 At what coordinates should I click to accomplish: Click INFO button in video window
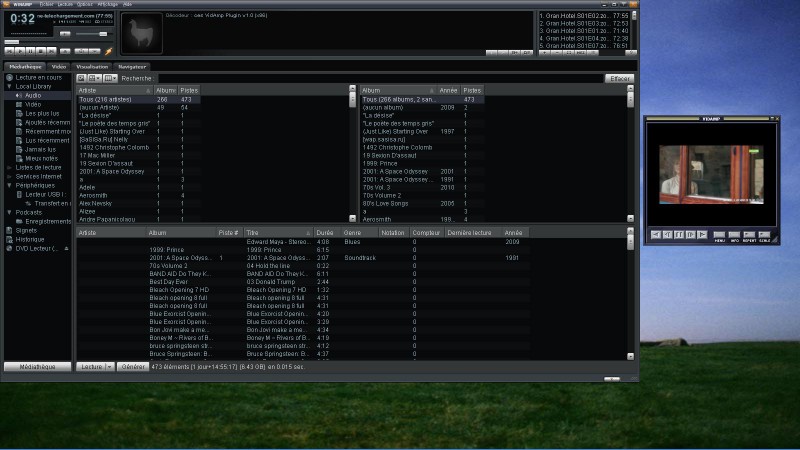click(734, 236)
